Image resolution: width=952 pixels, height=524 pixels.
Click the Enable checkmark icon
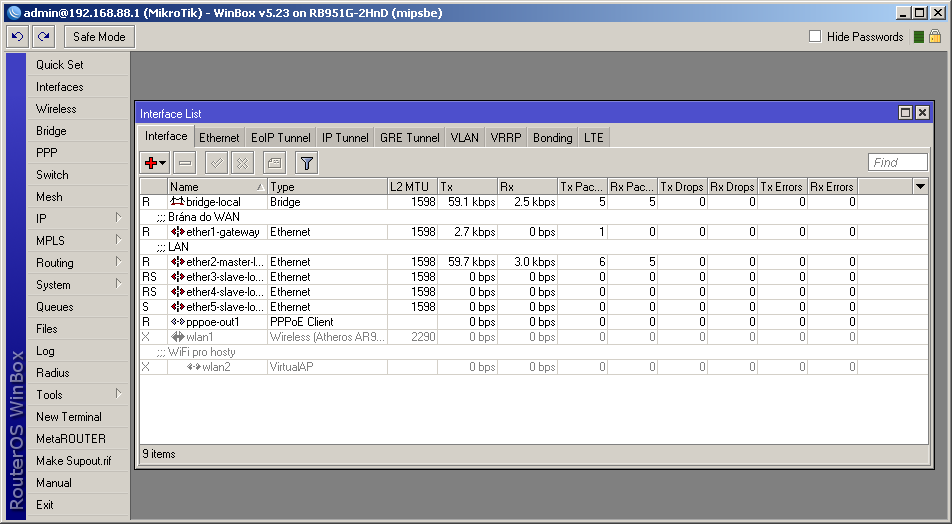pos(216,162)
